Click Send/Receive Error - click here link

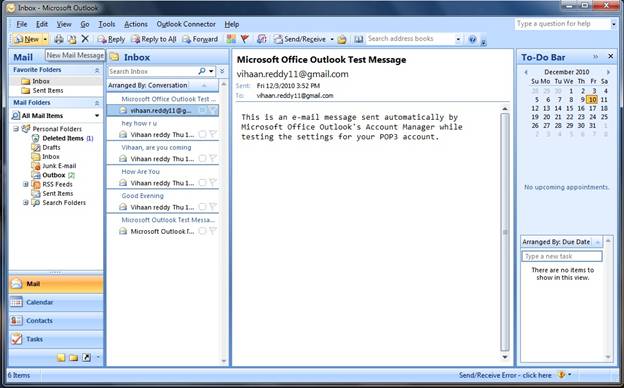[505, 375]
